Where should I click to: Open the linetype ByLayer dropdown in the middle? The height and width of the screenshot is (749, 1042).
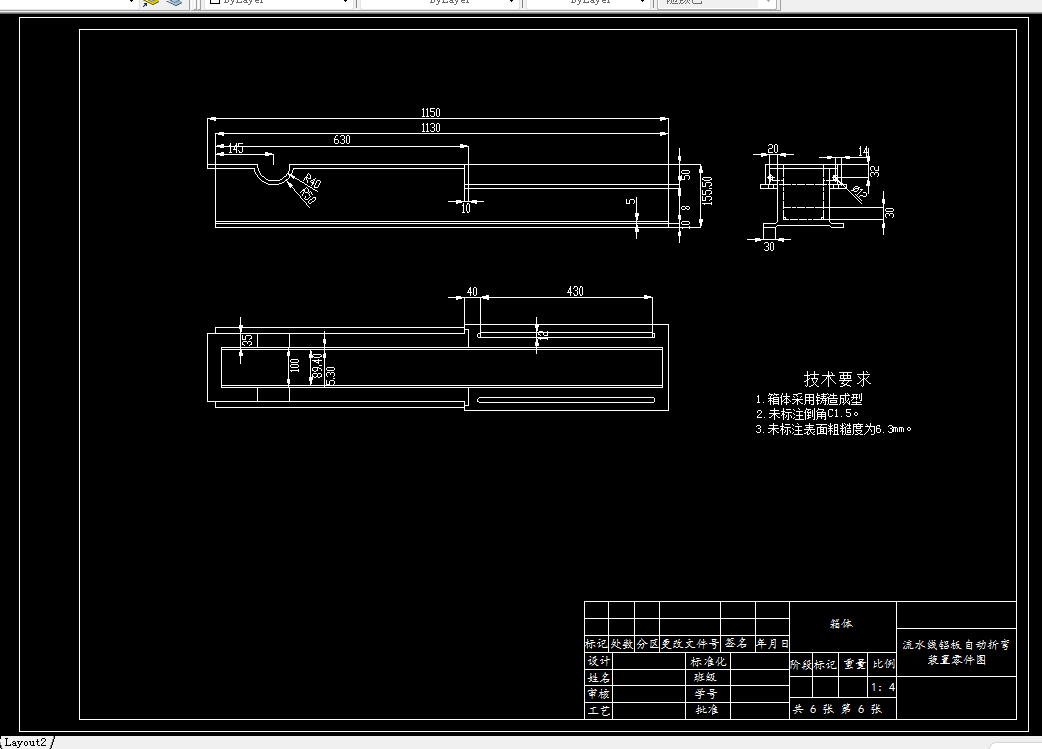(x=438, y=3)
